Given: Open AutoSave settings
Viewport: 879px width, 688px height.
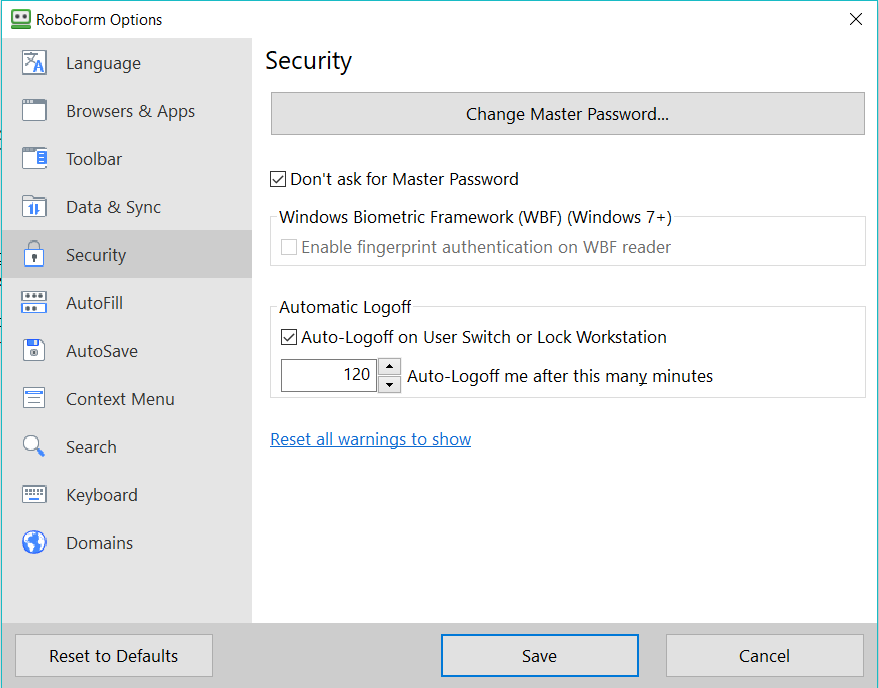Looking at the screenshot, I should (x=127, y=350).
